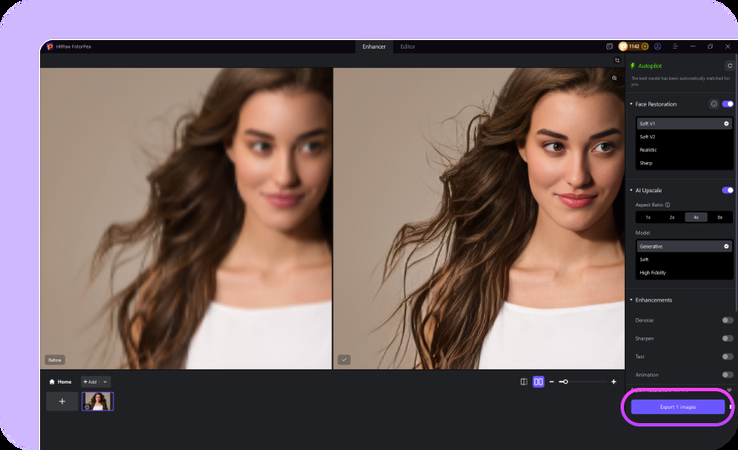Image resolution: width=738 pixels, height=450 pixels.
Task: Click Export 1 images button
Action: (x=678, y=407)
